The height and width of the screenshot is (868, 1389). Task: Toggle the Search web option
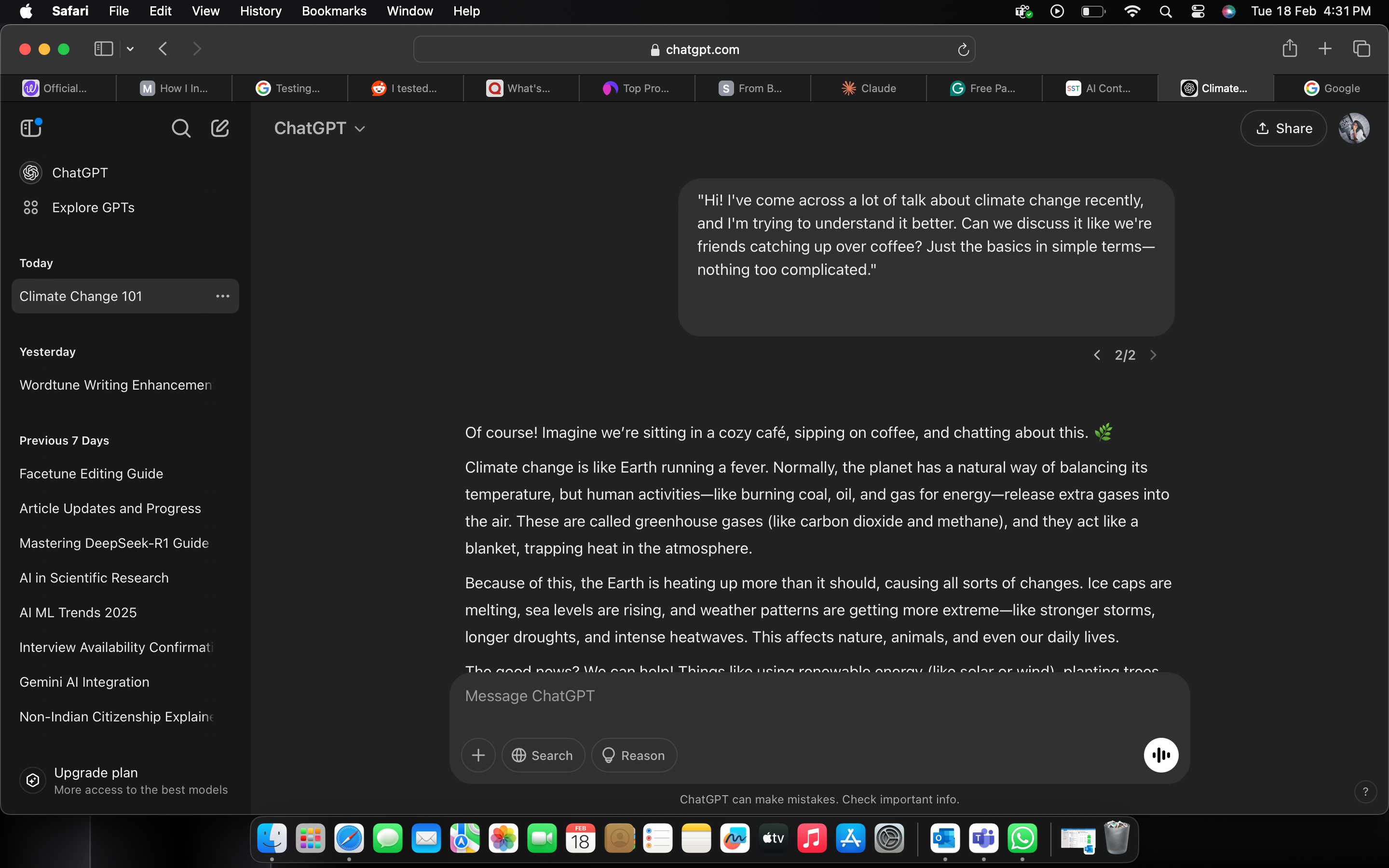[543, 755]
